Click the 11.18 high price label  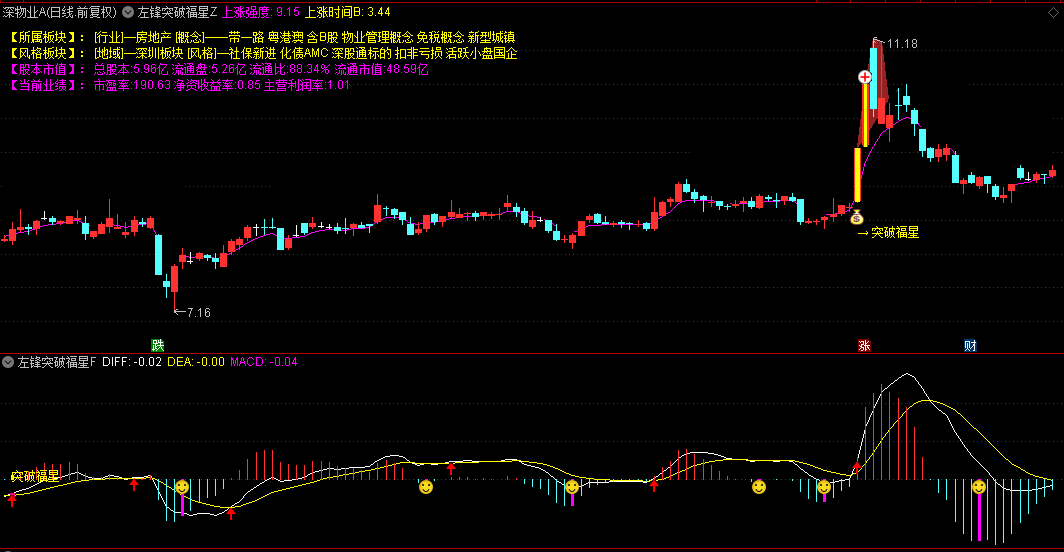pyautogui.click(x=902, y=43)
